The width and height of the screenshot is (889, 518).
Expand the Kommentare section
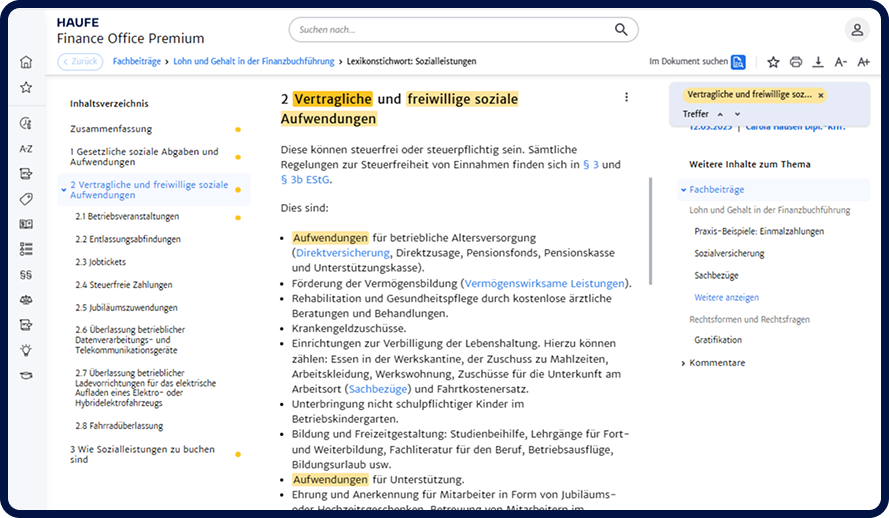[x=682, y=363]
